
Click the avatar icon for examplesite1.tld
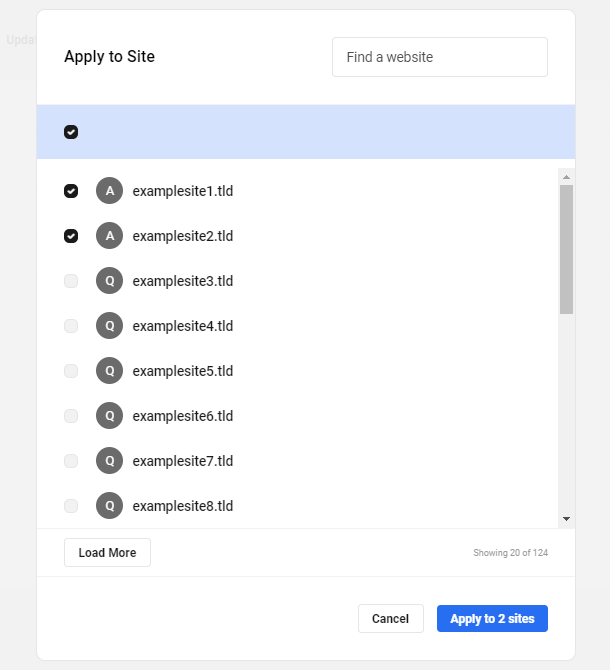pyautogui.click(x=109, y=191)
